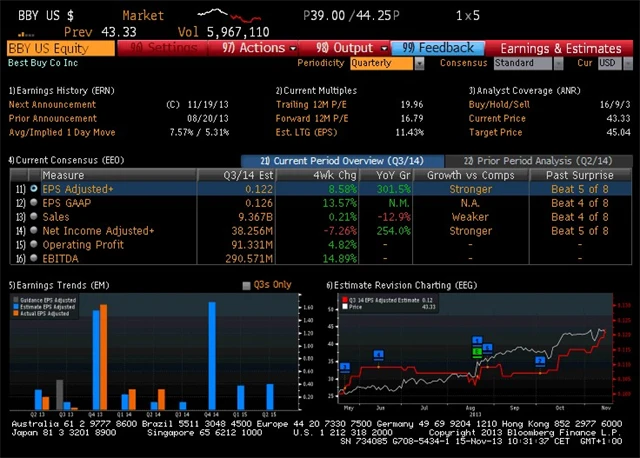
Task: Click the BBY US Equity ticker field
Action: point(60,48)
